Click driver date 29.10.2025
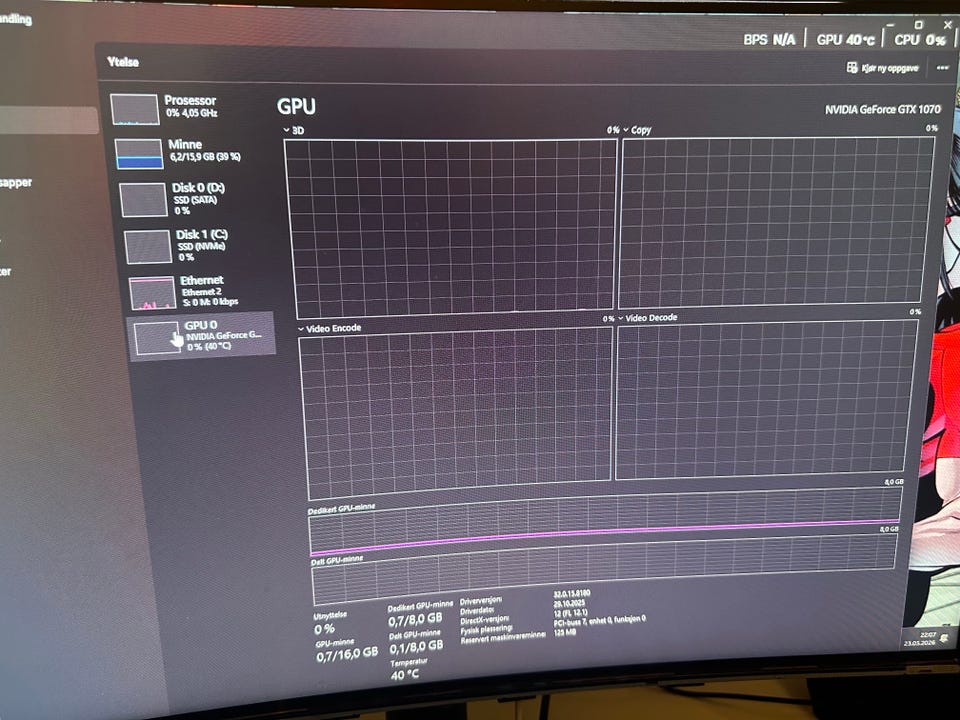Image resolution: width=960 pixels, height=720 pixels. coord(569,604)
